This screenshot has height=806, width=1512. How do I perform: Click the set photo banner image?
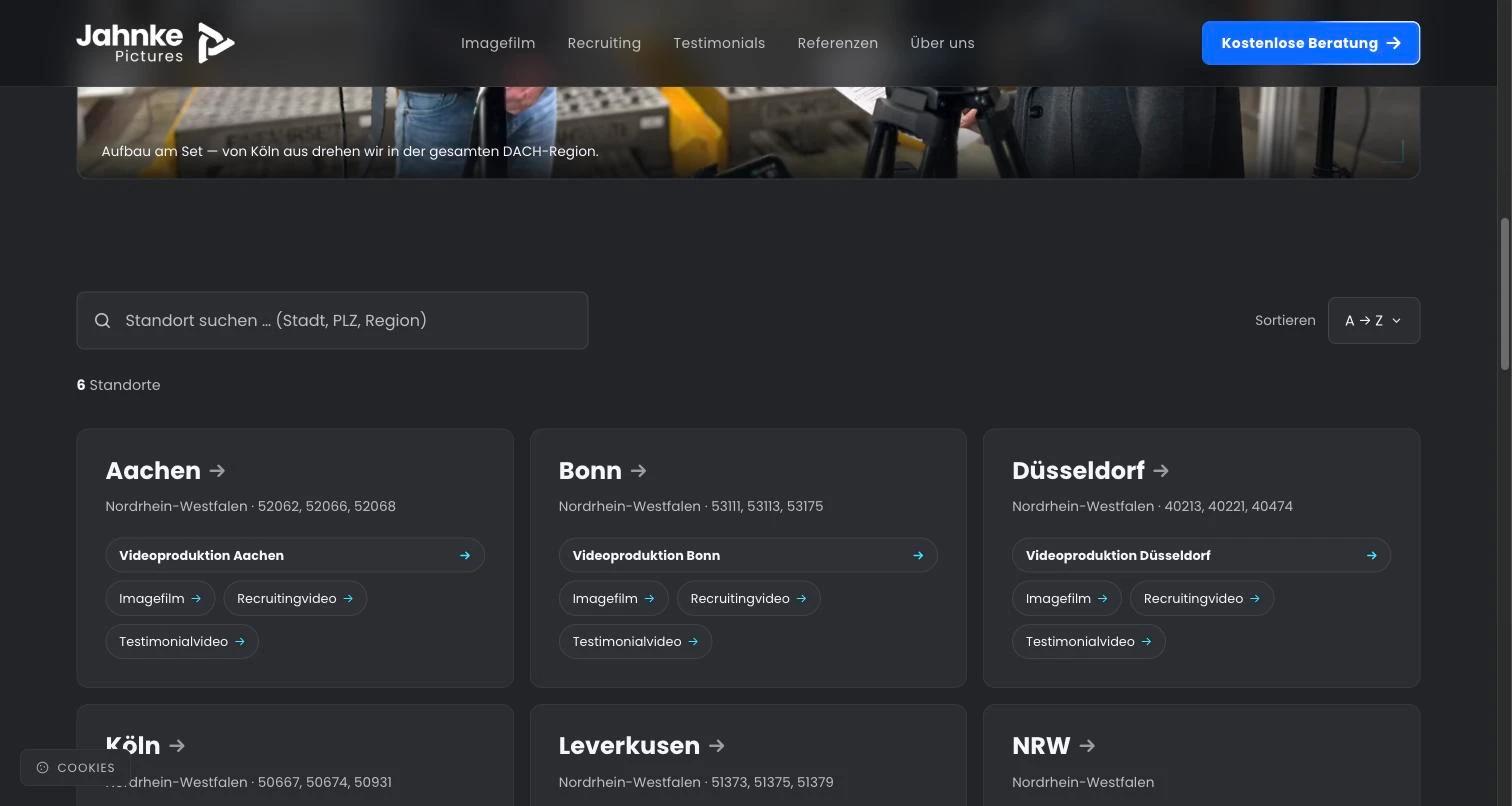(748, 132)
